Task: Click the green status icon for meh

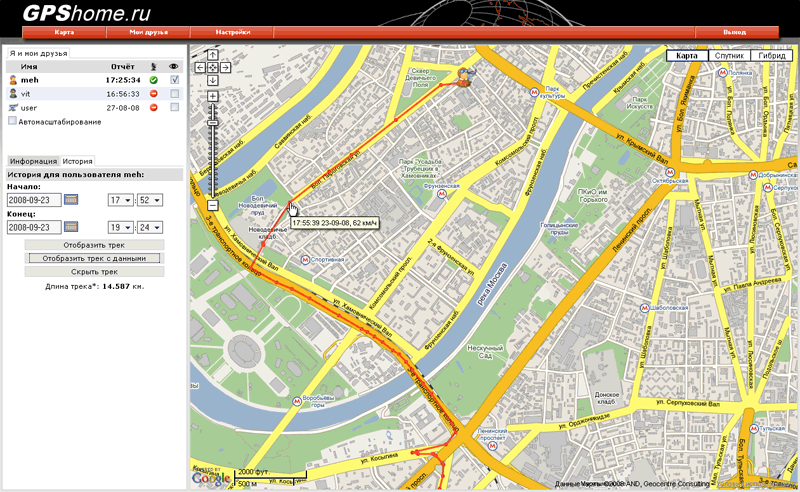Action: 154,80
